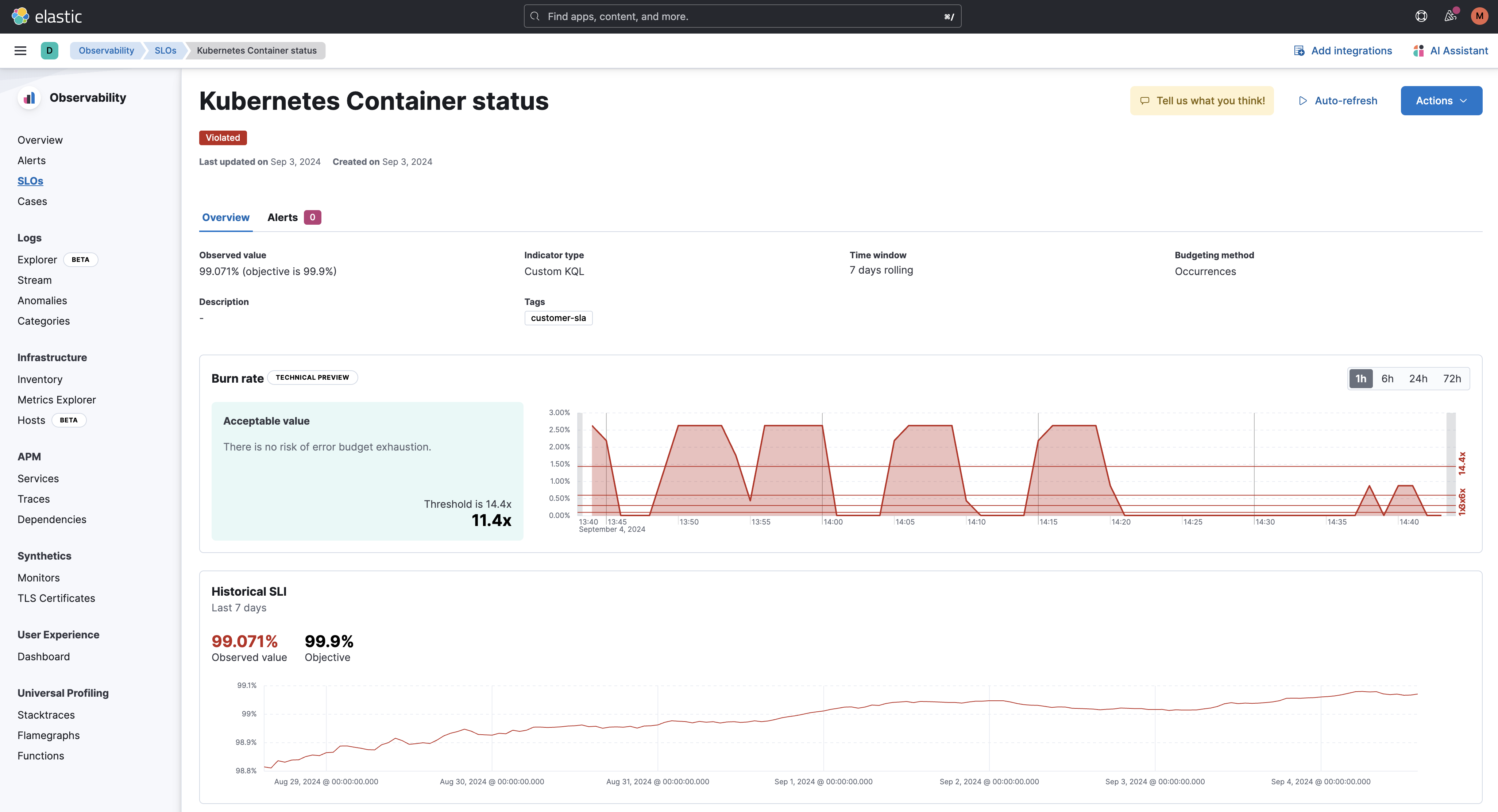Screen dimensions: 1498x812
Task: Click the Add integrations icon
Action: 1298,51
